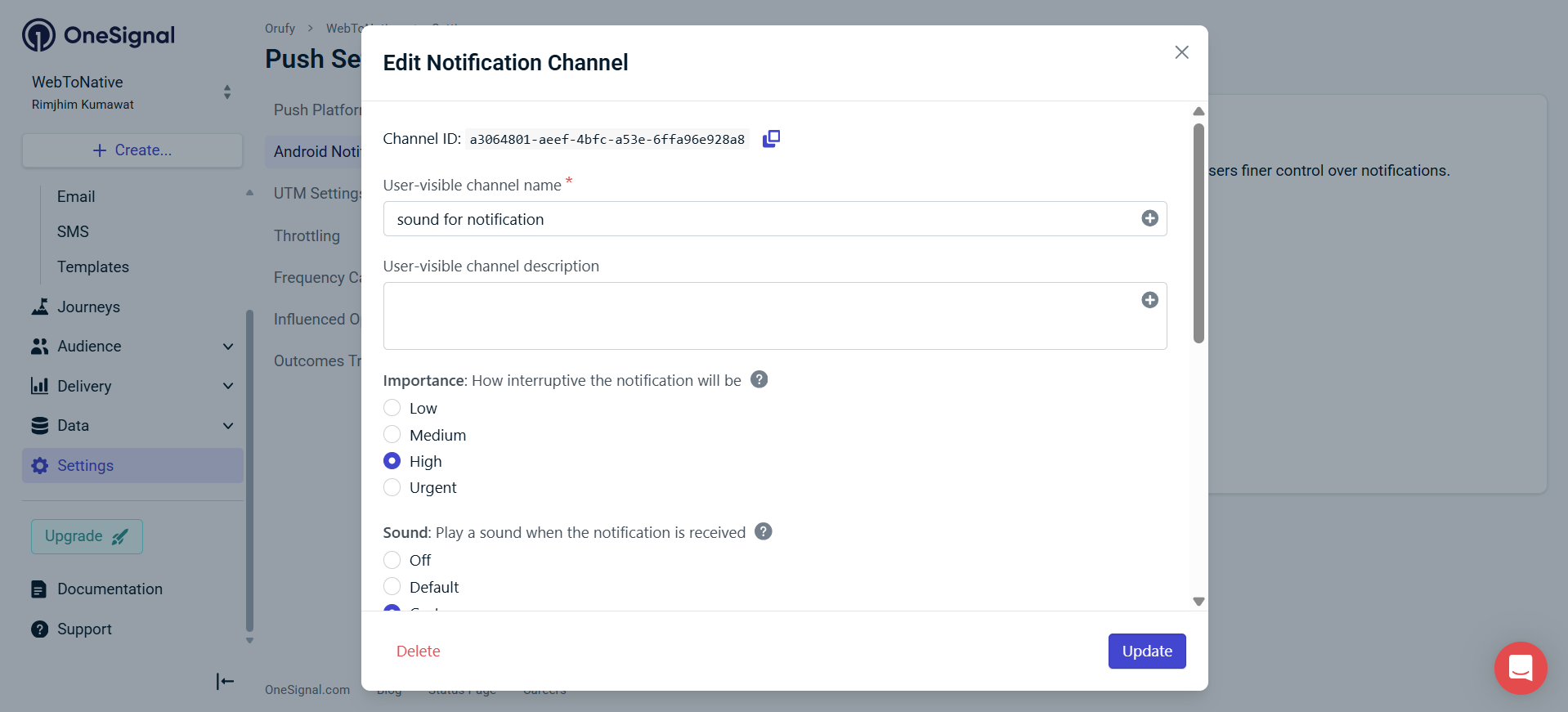
Task: Select Low importance radio button
Action: click(x=392, y=408)
